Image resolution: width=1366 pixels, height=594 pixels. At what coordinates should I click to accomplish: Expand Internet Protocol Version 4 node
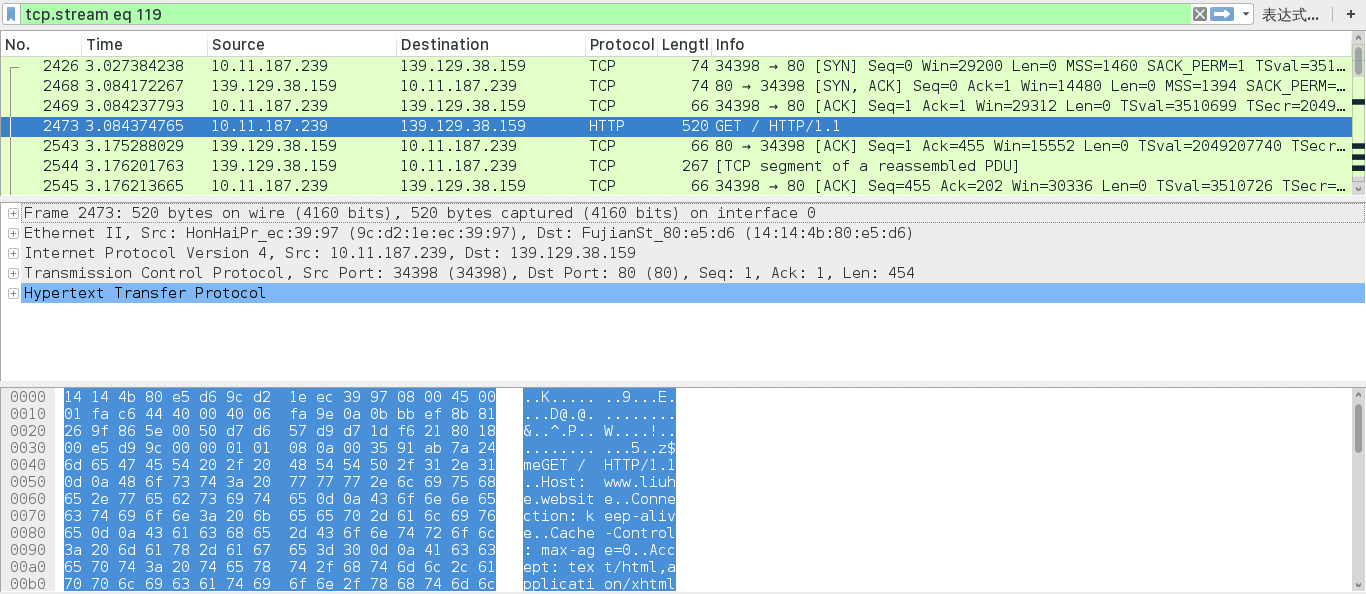pos(13,253)
